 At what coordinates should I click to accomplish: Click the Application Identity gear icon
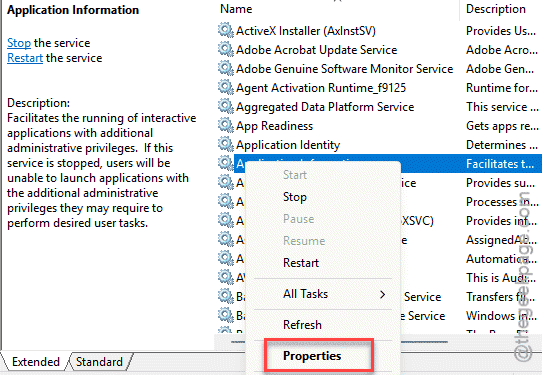[226, 144]
